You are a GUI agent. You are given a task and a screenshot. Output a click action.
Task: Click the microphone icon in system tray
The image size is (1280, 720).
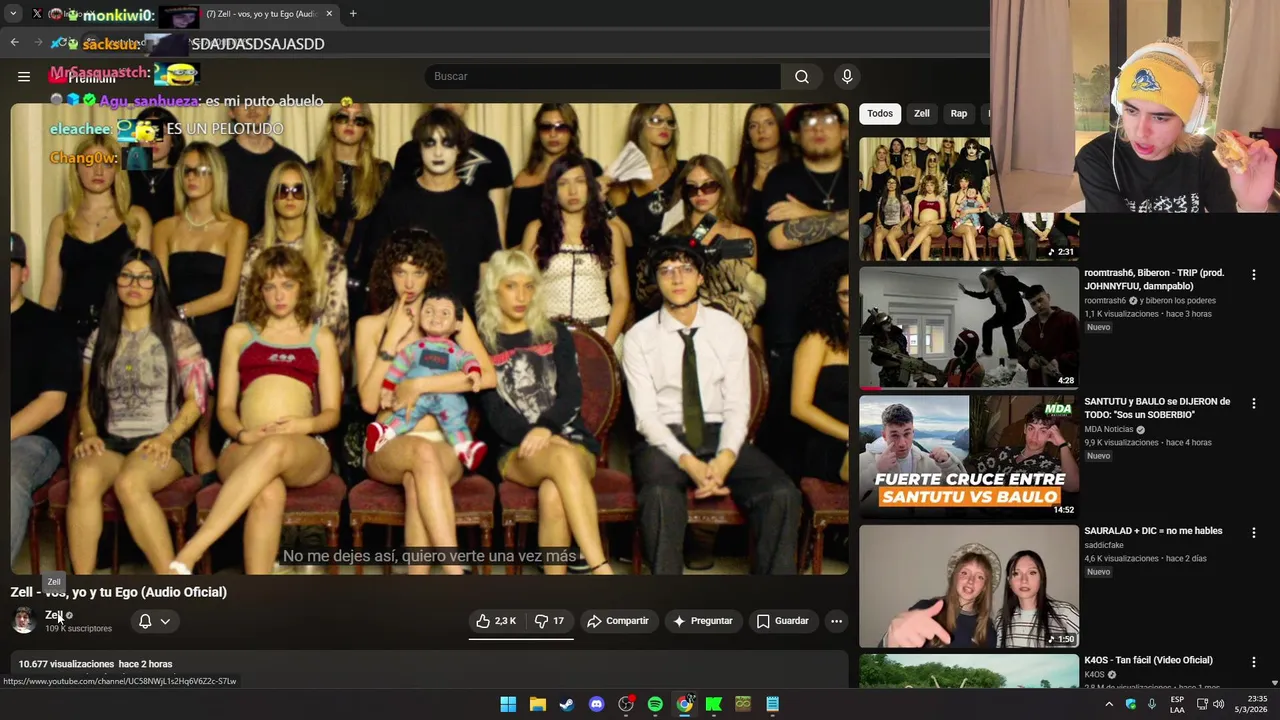tap(1151, 704)
